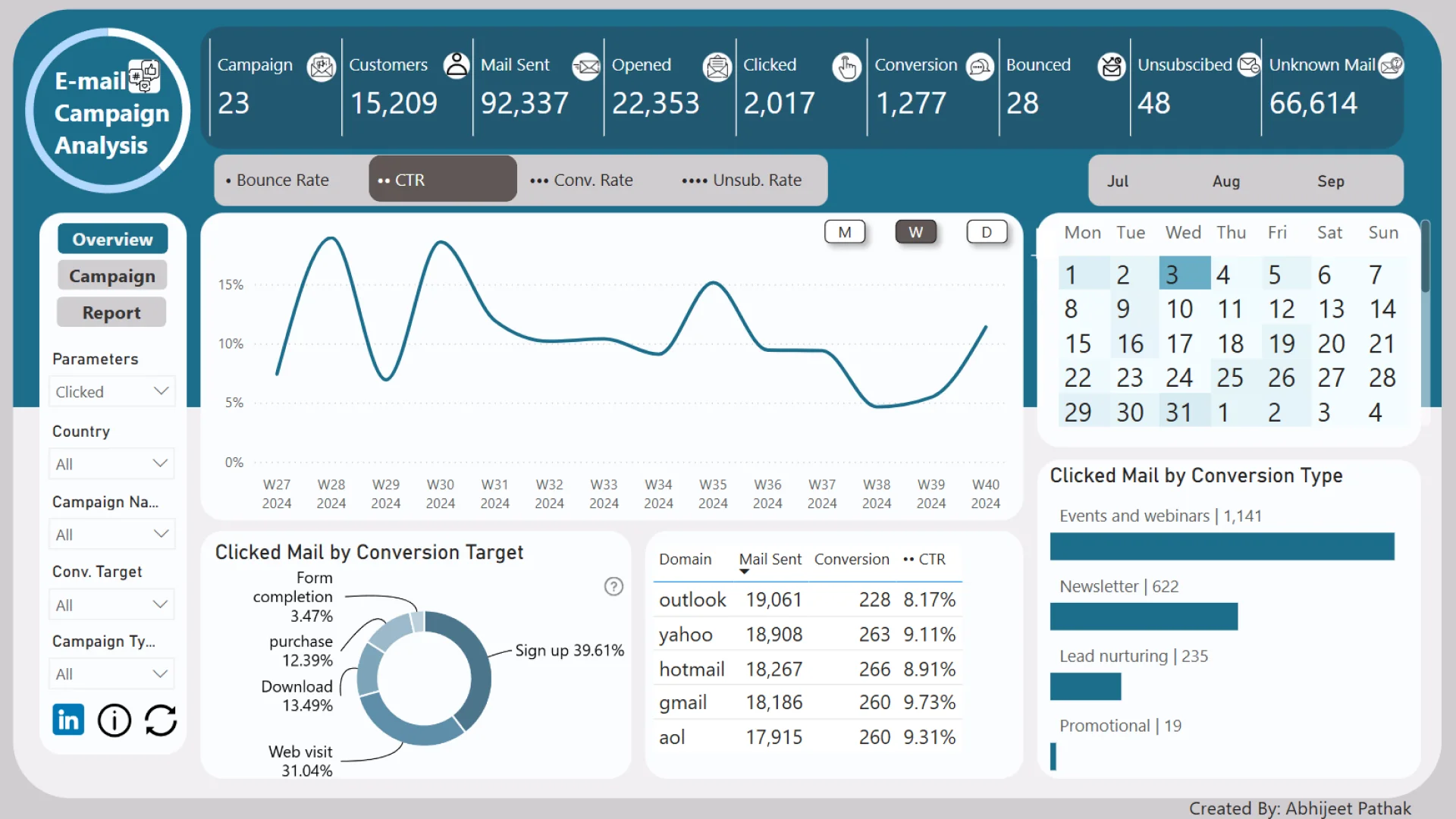Select the Sep month filter
Image resolution: width=1456 pixels, height=819 pixels.
(x=1331, y=181)
